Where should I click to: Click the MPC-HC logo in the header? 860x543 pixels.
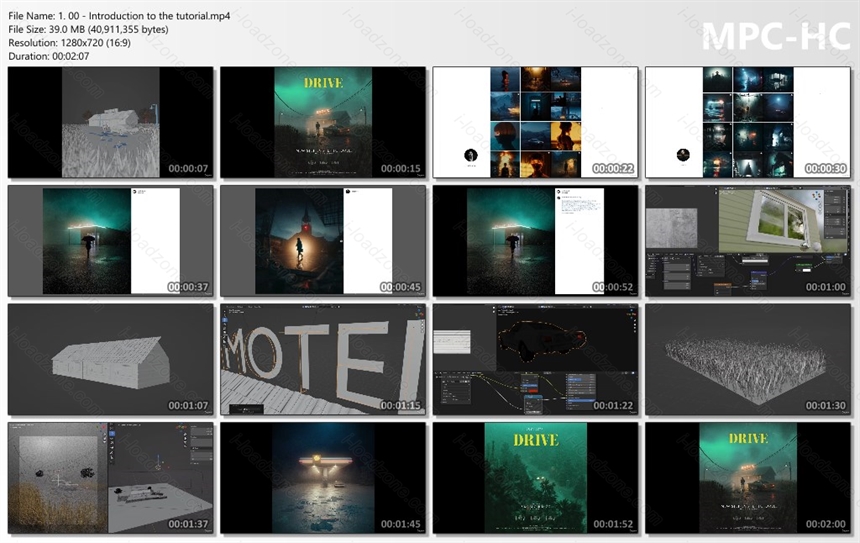click(776, 36)
